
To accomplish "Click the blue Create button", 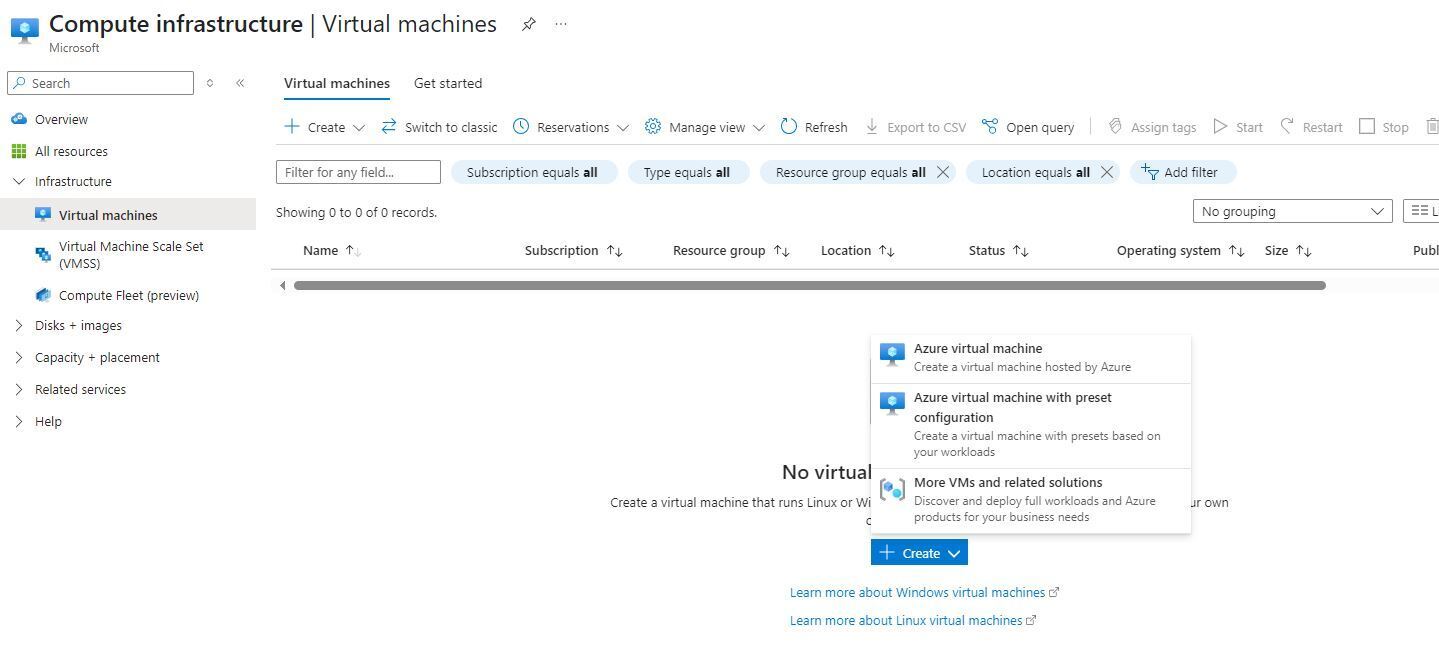I will click(x=919, y=553).
